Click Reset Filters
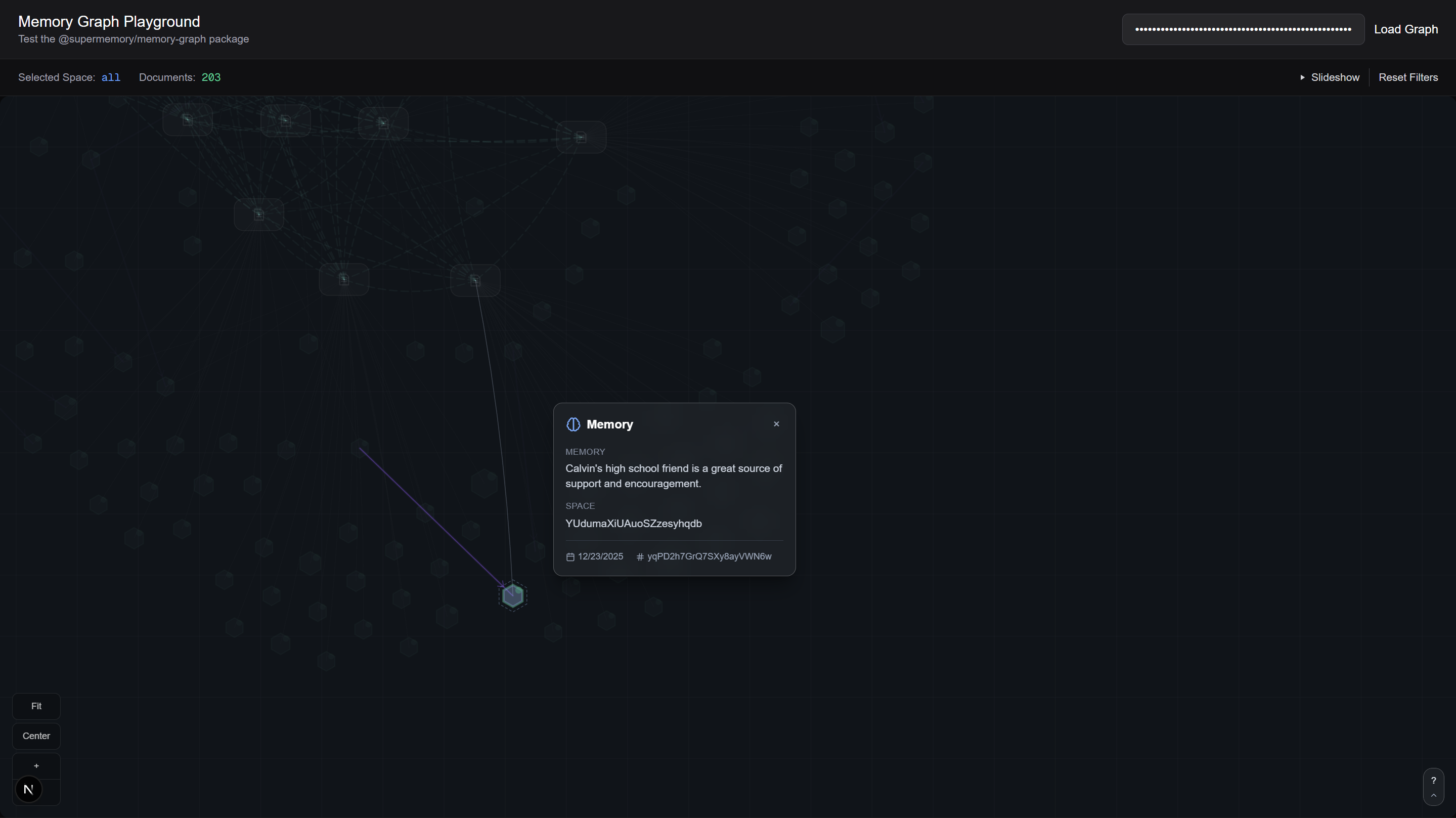 [1407, 77]
